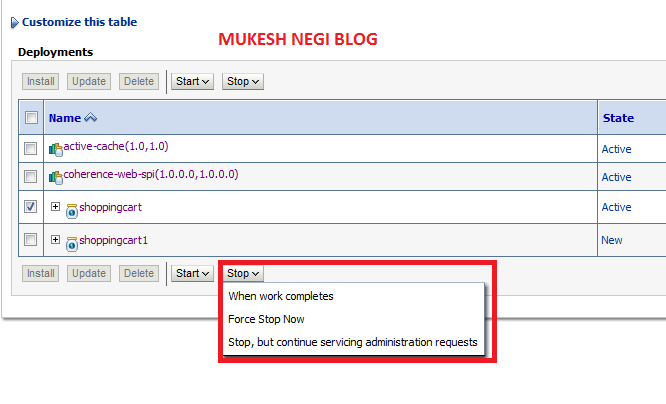Sort by the State column header
Screen dimensions: 666x404
point(618,118)
